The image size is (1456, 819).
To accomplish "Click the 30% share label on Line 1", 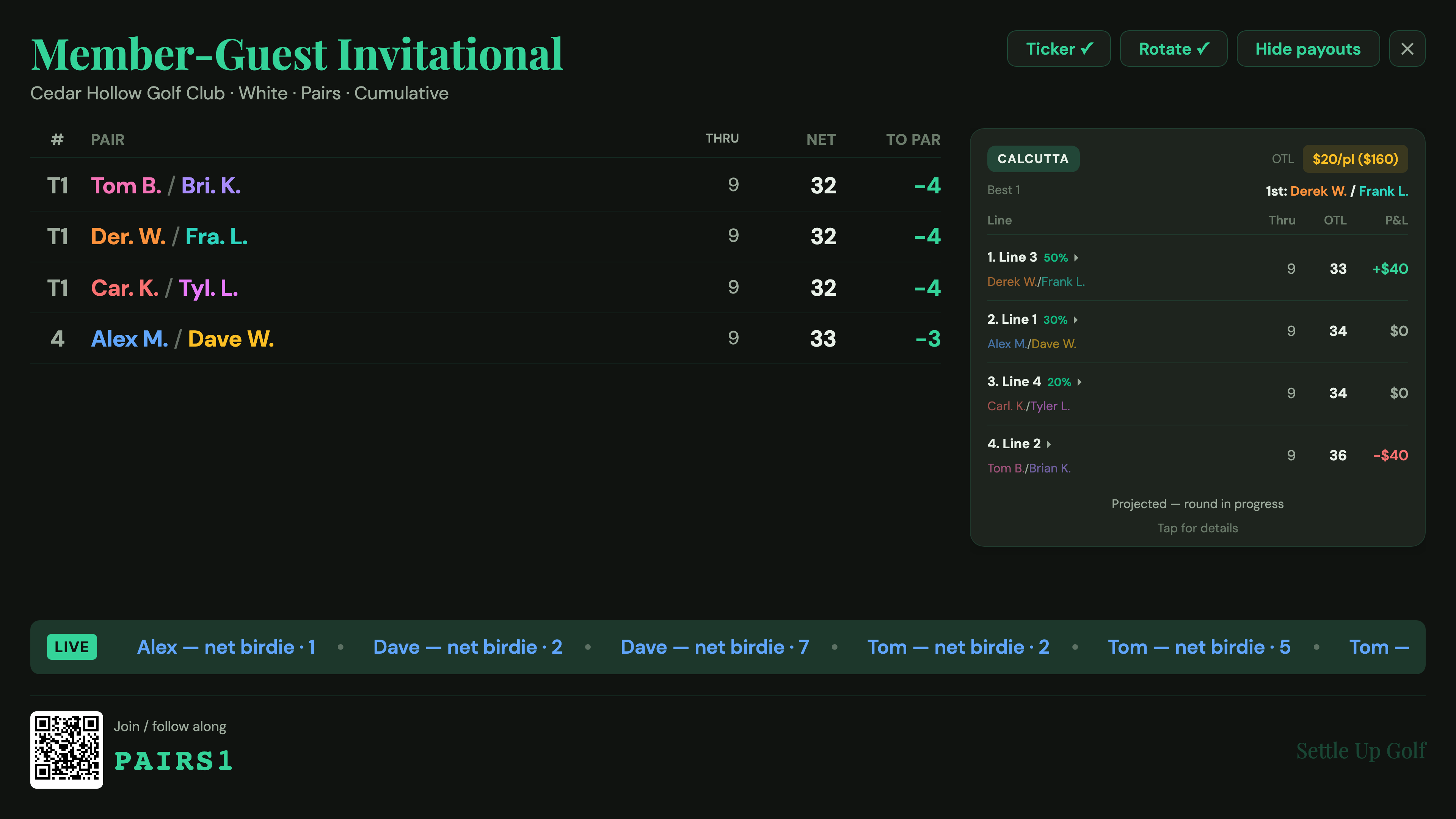I will tap(1055, 320).
